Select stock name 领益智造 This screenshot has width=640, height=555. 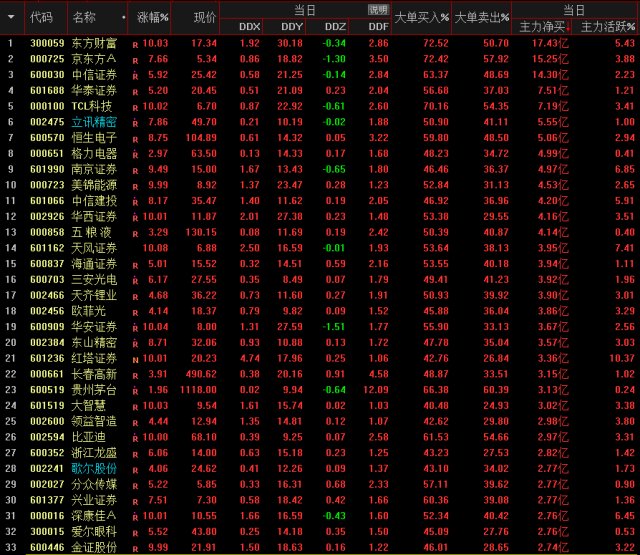pyautogui.click(x=94, y=421)
